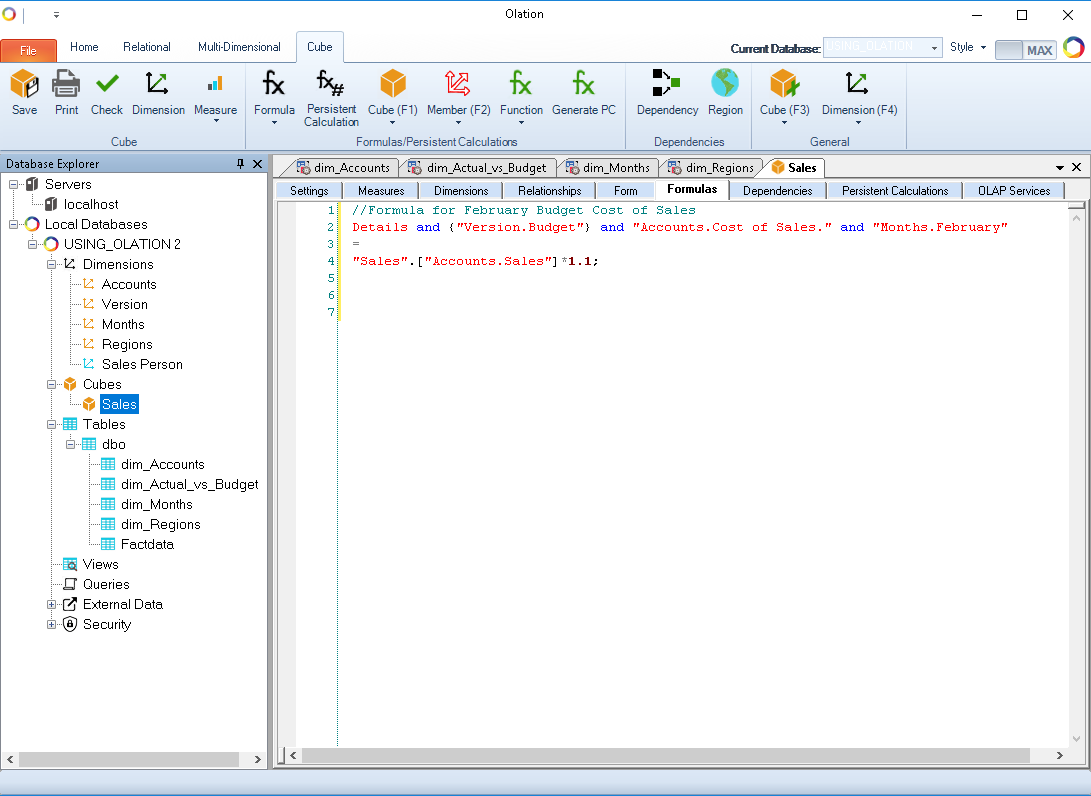Select the dim_Months table in the tree
Screen dimensions: 1091x796
[x=157, y=504]
